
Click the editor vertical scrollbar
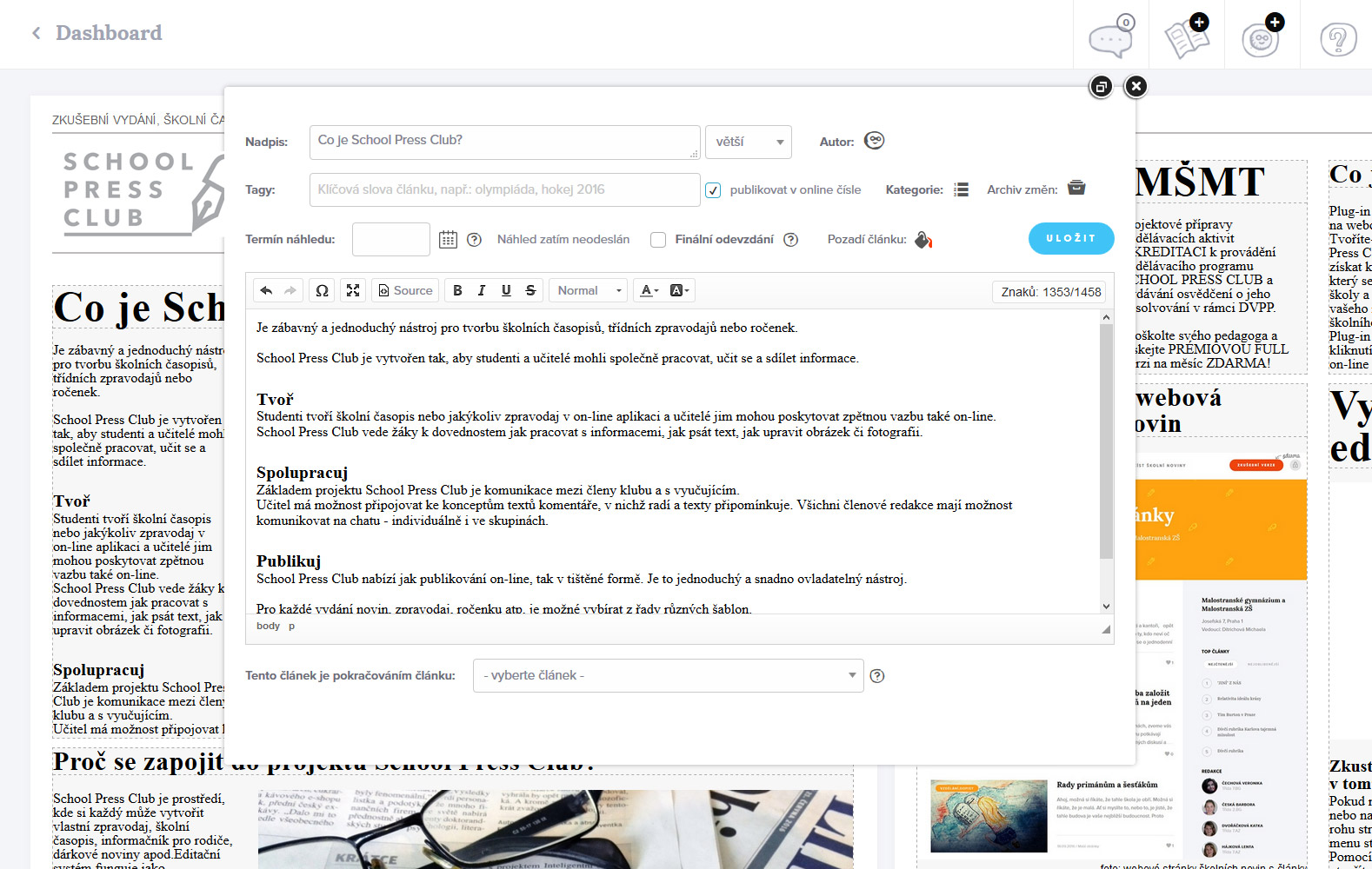1106,441
